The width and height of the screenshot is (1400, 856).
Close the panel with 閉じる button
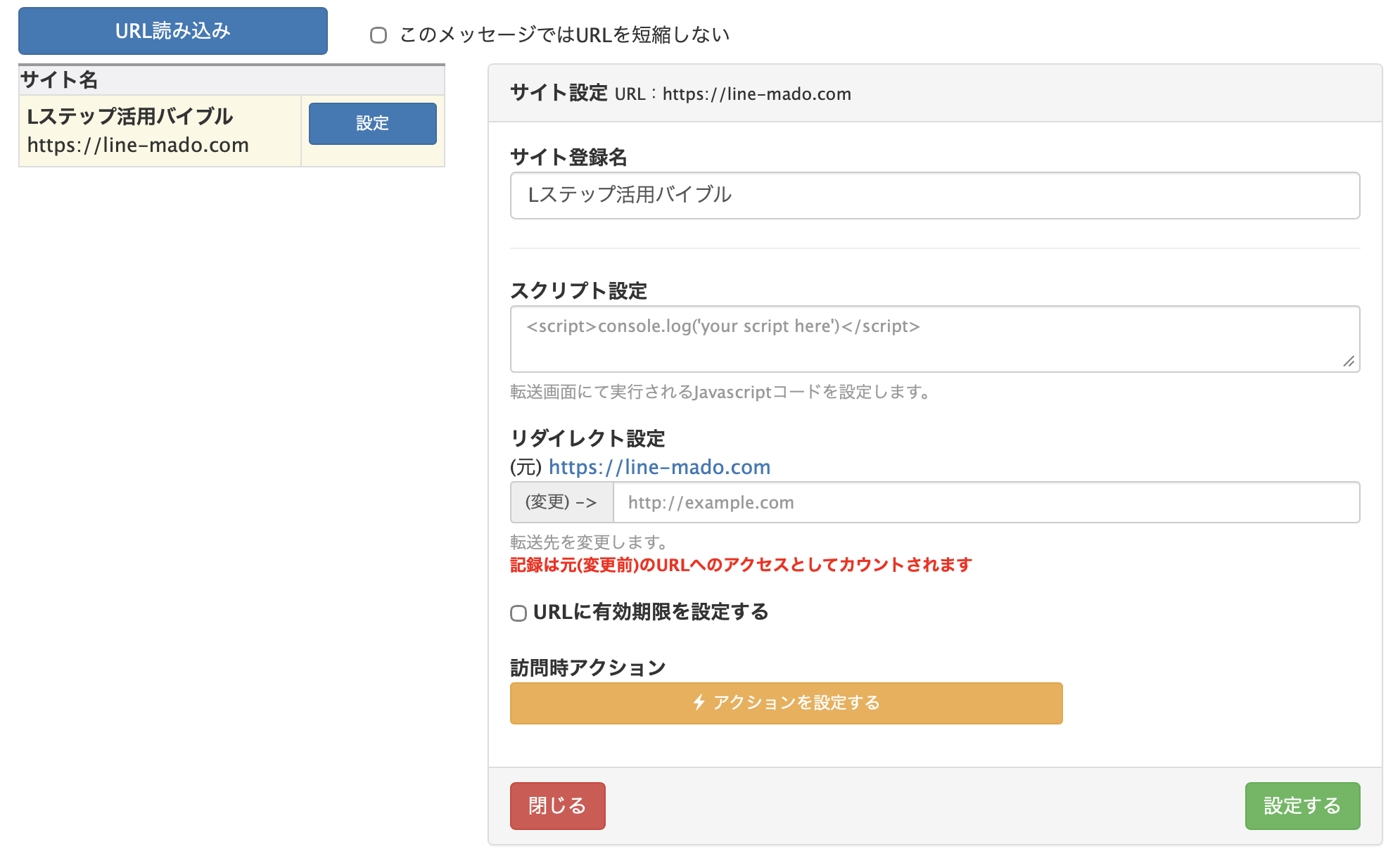[557, 805]
